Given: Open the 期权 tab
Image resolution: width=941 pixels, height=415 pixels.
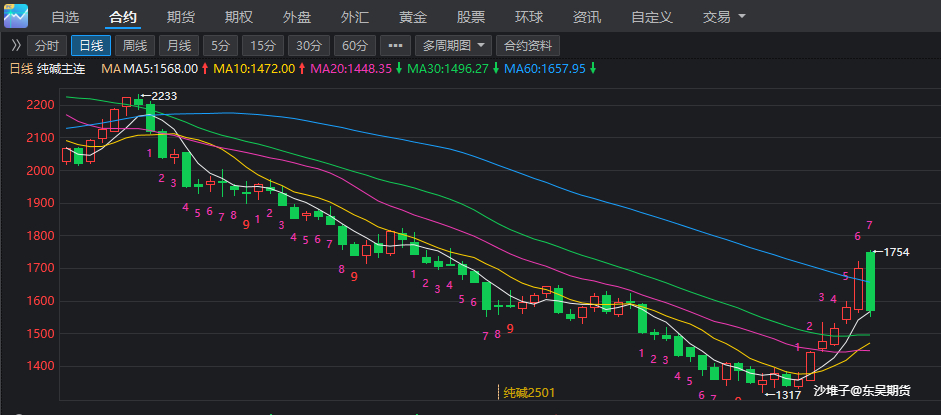Looking at the screenshot, I should pyautogui.click(x=239, y=17).
